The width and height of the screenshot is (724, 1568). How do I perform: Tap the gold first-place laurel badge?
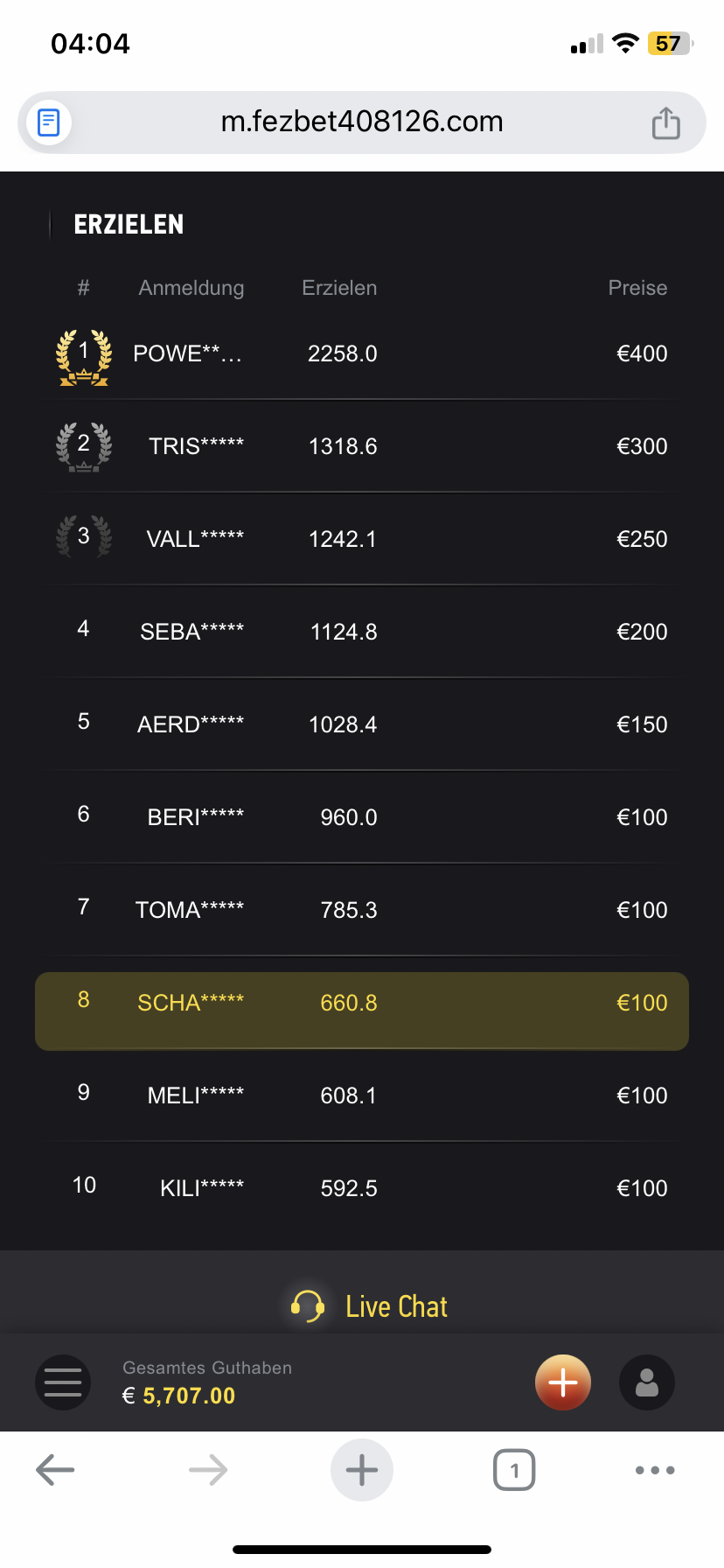pyautogui.click(x=84, y=356)
